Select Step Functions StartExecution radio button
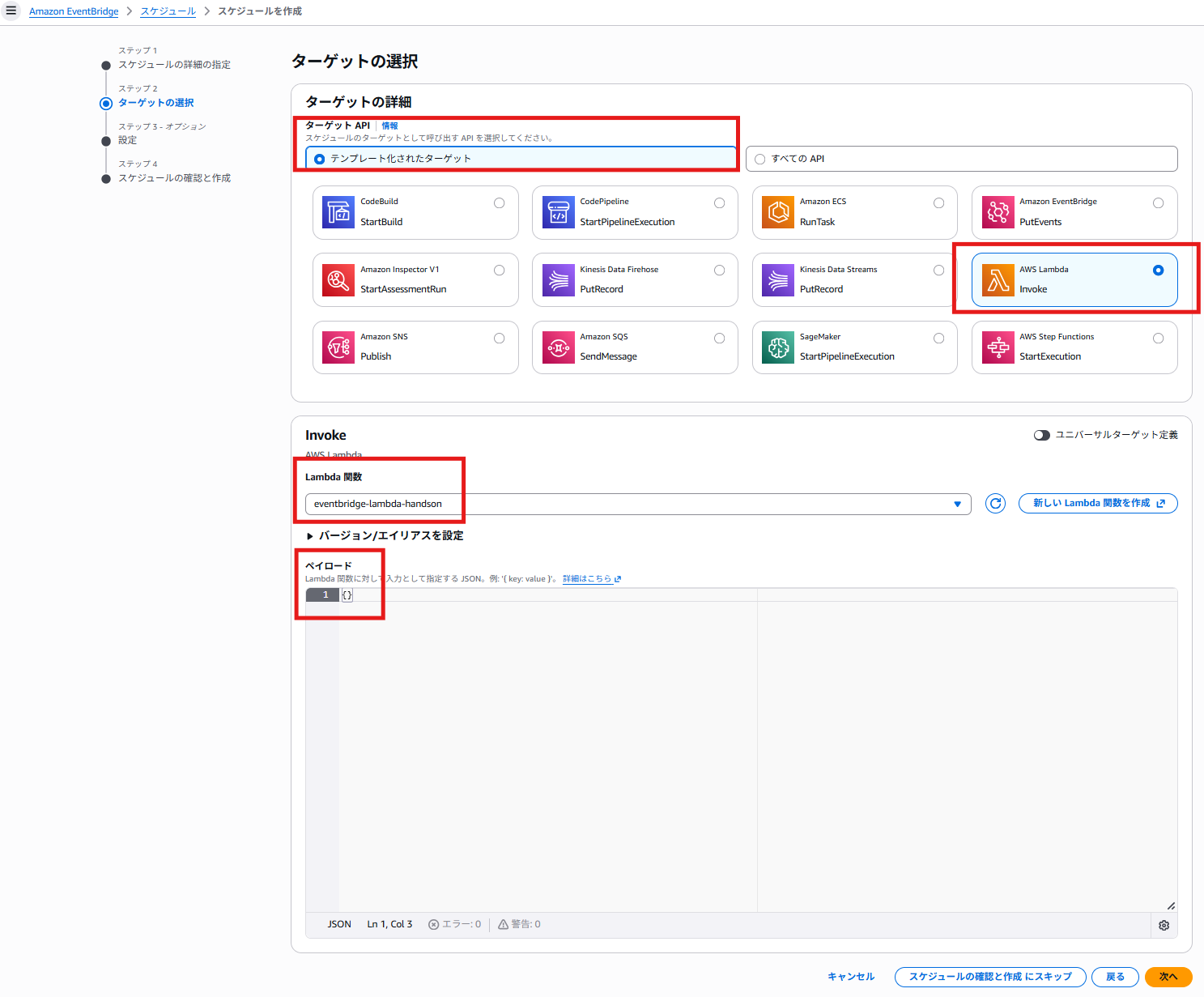1204x997 pixels. pyautogui.click(x=1159, y=339)
